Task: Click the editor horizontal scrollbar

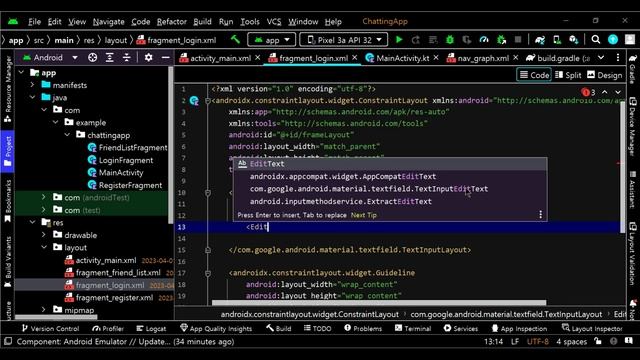Action: point(379,303)
